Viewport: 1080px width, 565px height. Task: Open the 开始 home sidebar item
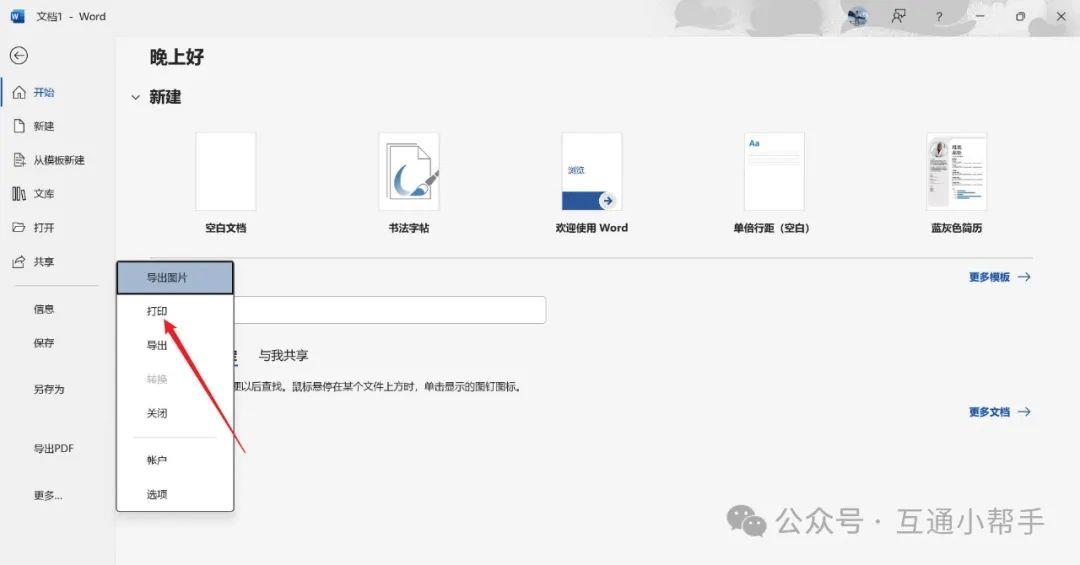click(34, 92)
